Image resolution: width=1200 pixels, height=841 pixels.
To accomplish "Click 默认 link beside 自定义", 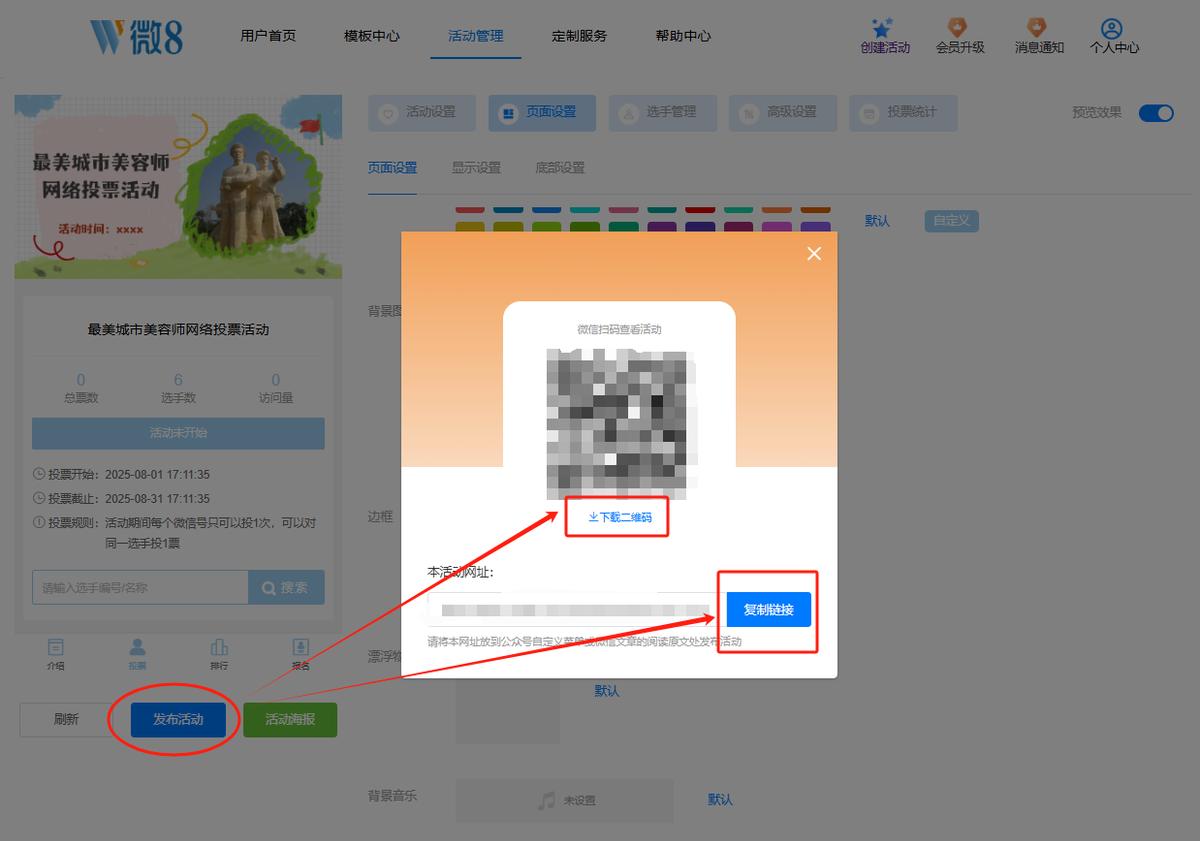I will tap(877, 221).
